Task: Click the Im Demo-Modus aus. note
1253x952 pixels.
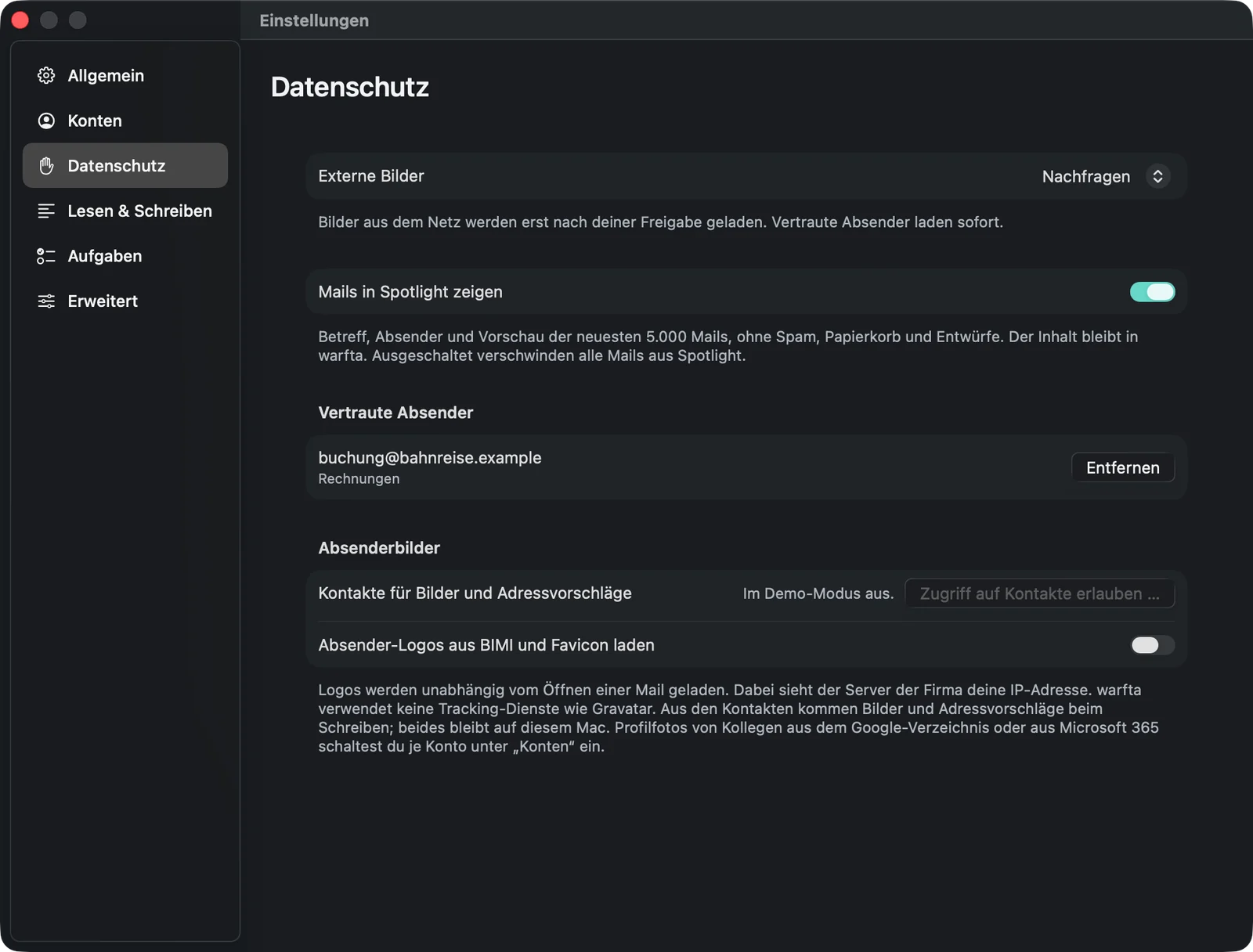Action: [818, 593]
